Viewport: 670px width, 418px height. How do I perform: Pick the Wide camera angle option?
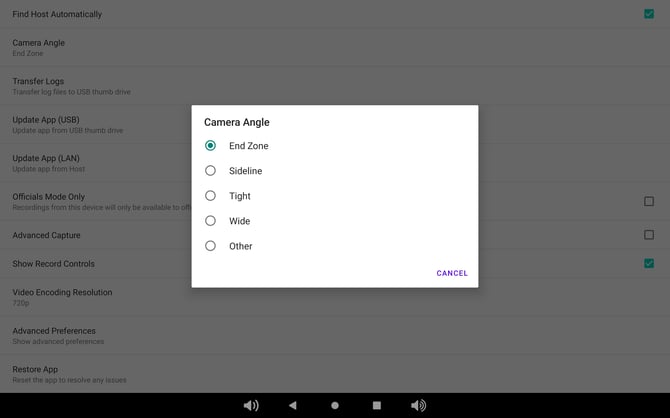[x=210, y=221]
